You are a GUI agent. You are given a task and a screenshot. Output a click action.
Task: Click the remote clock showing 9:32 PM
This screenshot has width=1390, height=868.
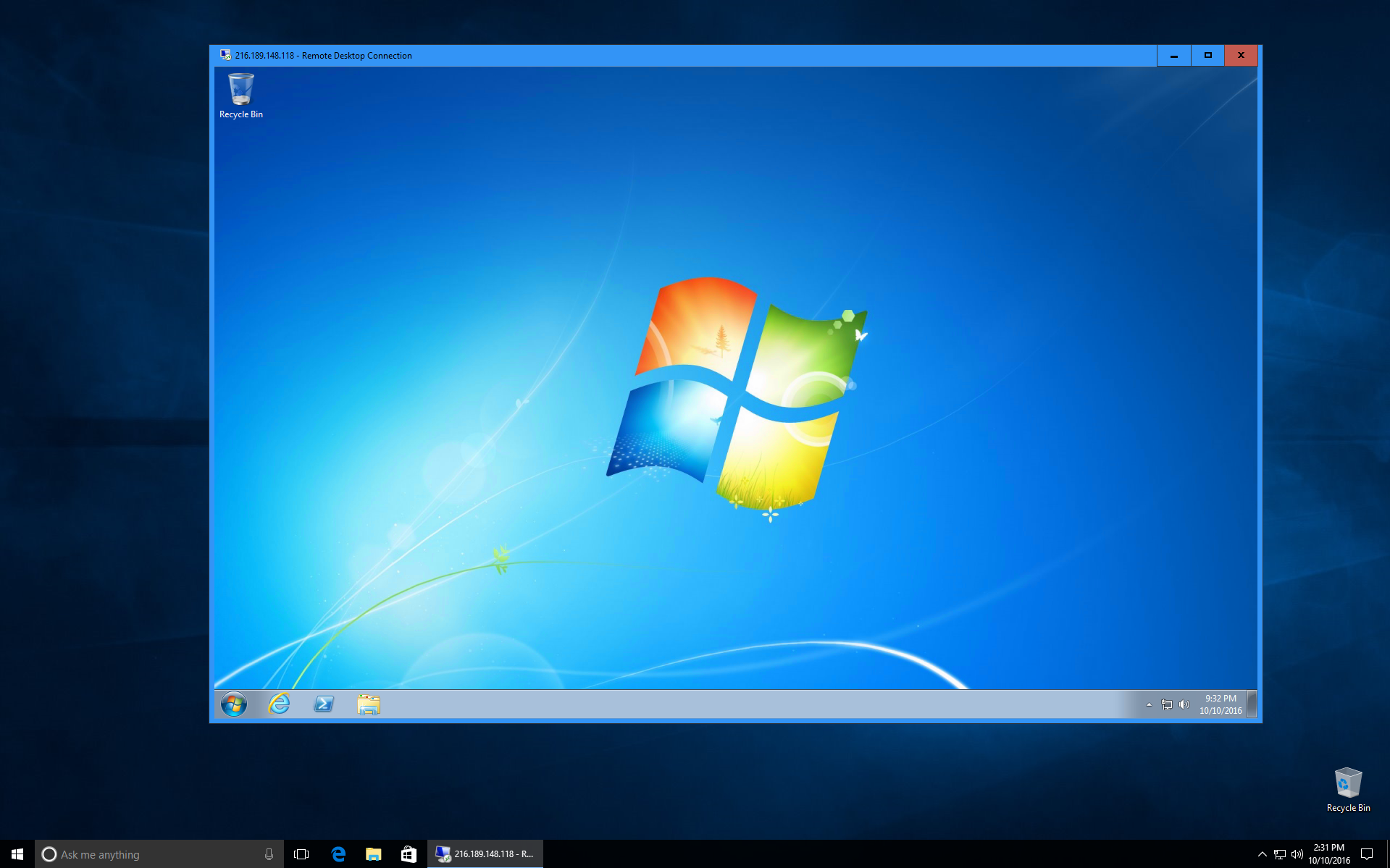[x=1221, y=704]
